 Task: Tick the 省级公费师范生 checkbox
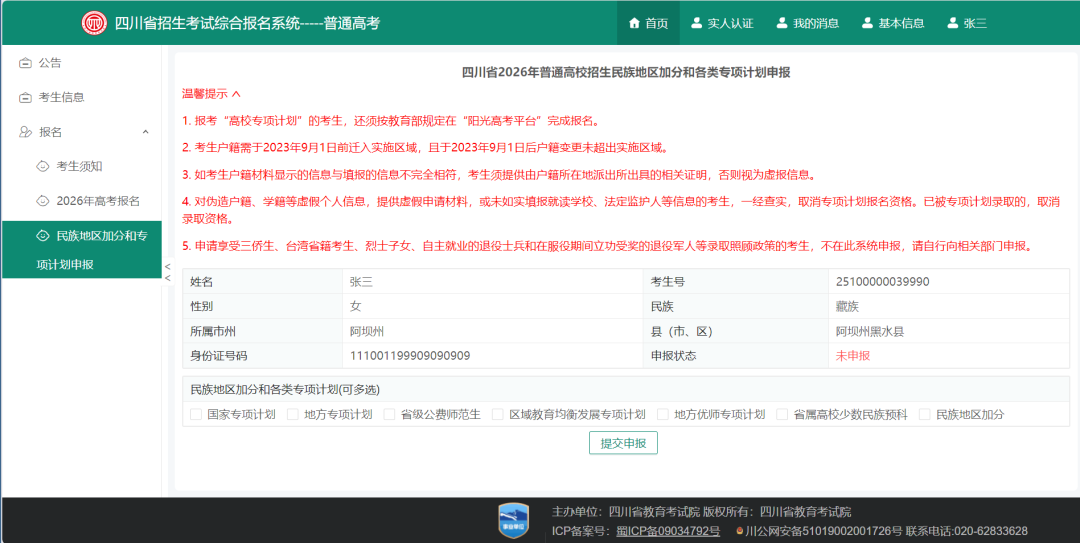point(389,414)
